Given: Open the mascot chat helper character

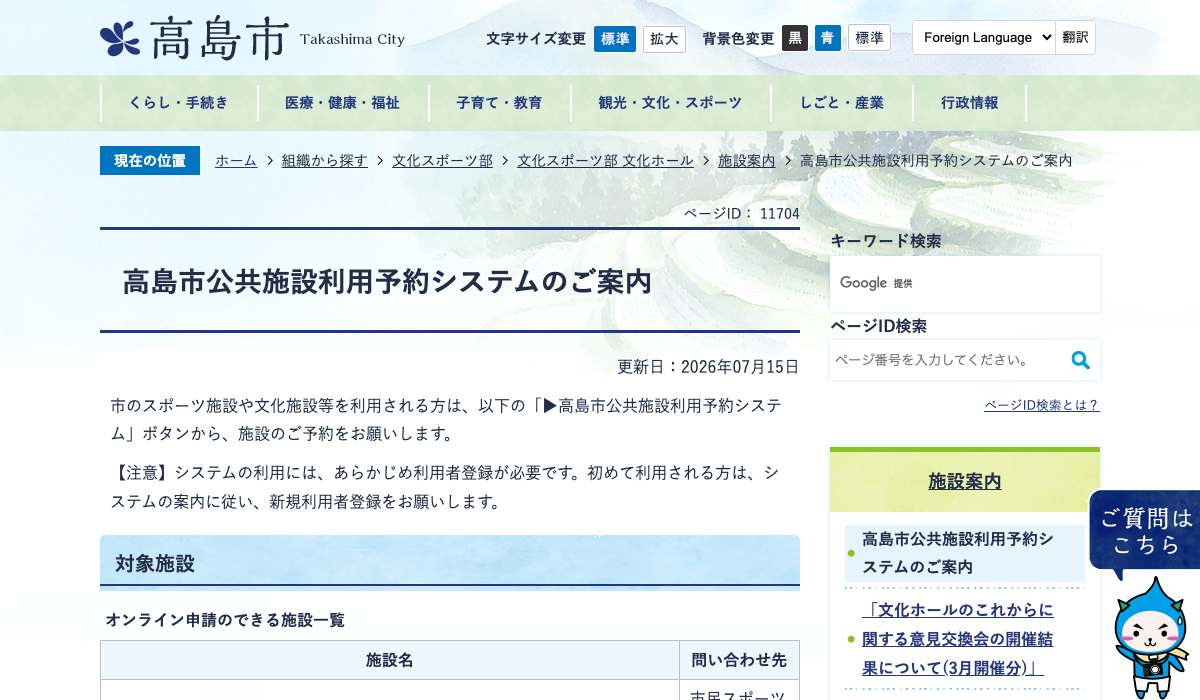Looking at the screenshot, I should (x=1151, y=640).
